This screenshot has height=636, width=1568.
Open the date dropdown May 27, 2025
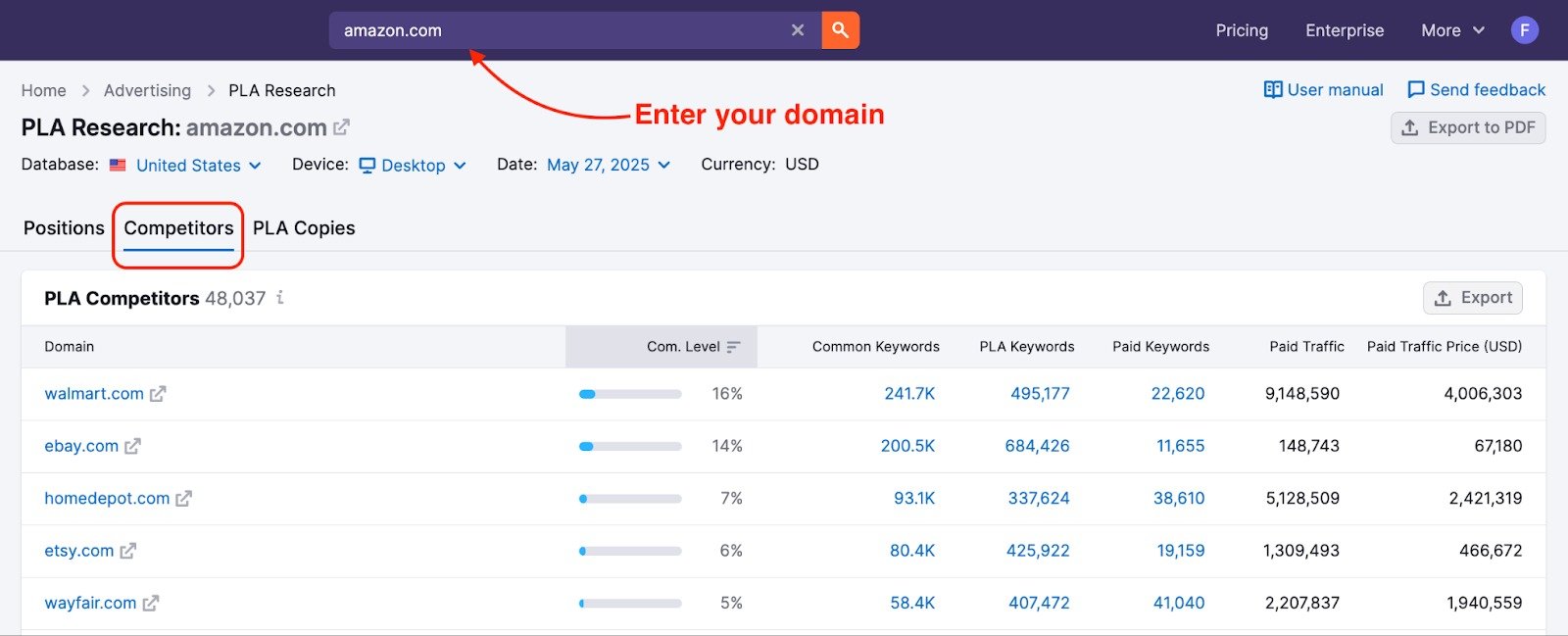coord(608,165)
